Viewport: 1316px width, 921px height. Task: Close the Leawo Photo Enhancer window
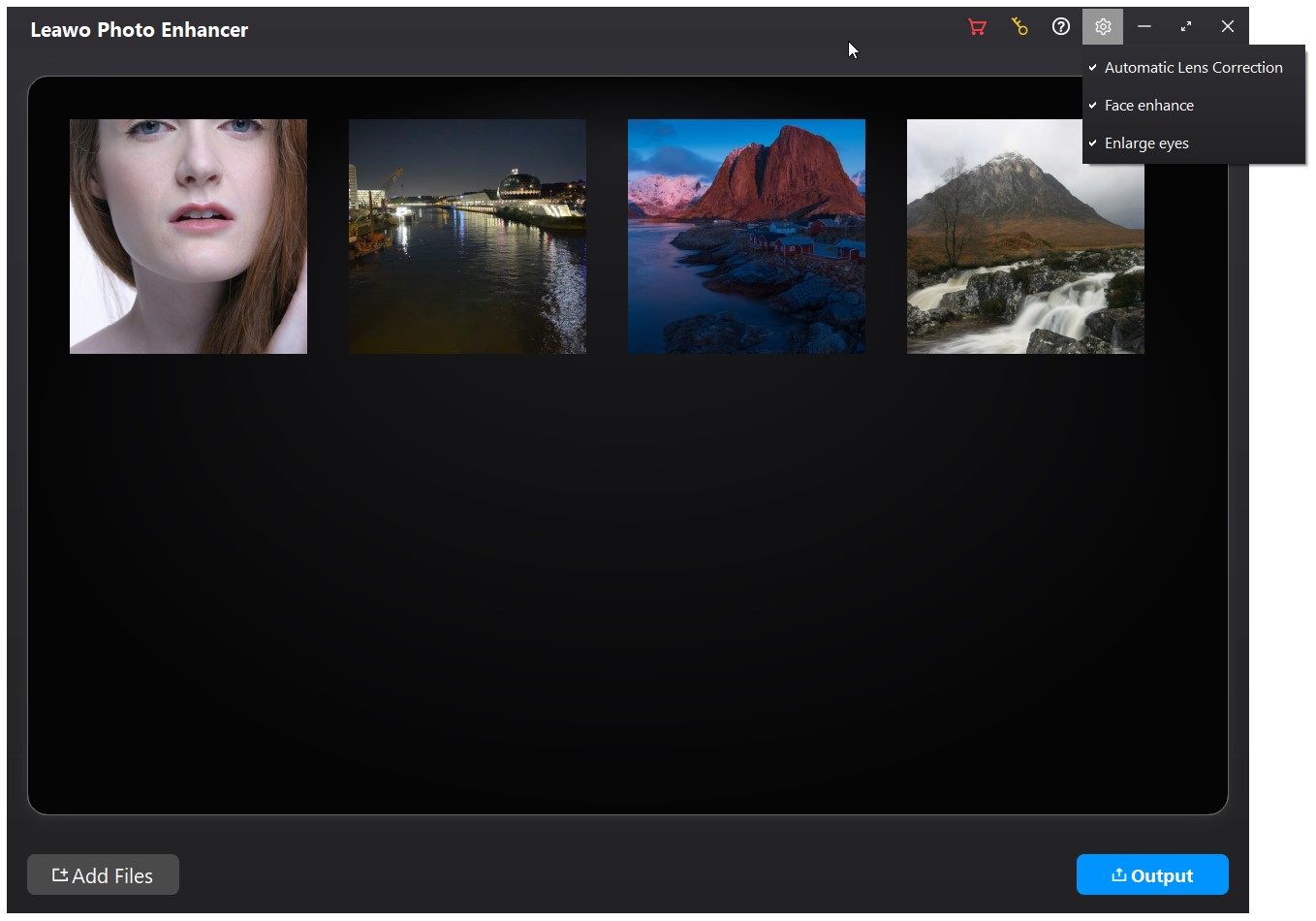(x=1228, y=27)
